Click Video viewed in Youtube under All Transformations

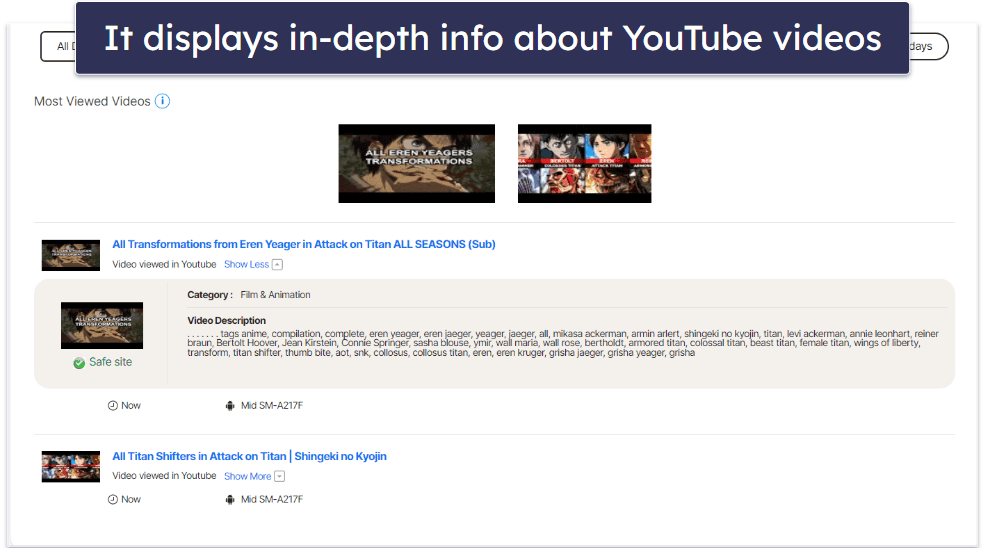(164, 265)
